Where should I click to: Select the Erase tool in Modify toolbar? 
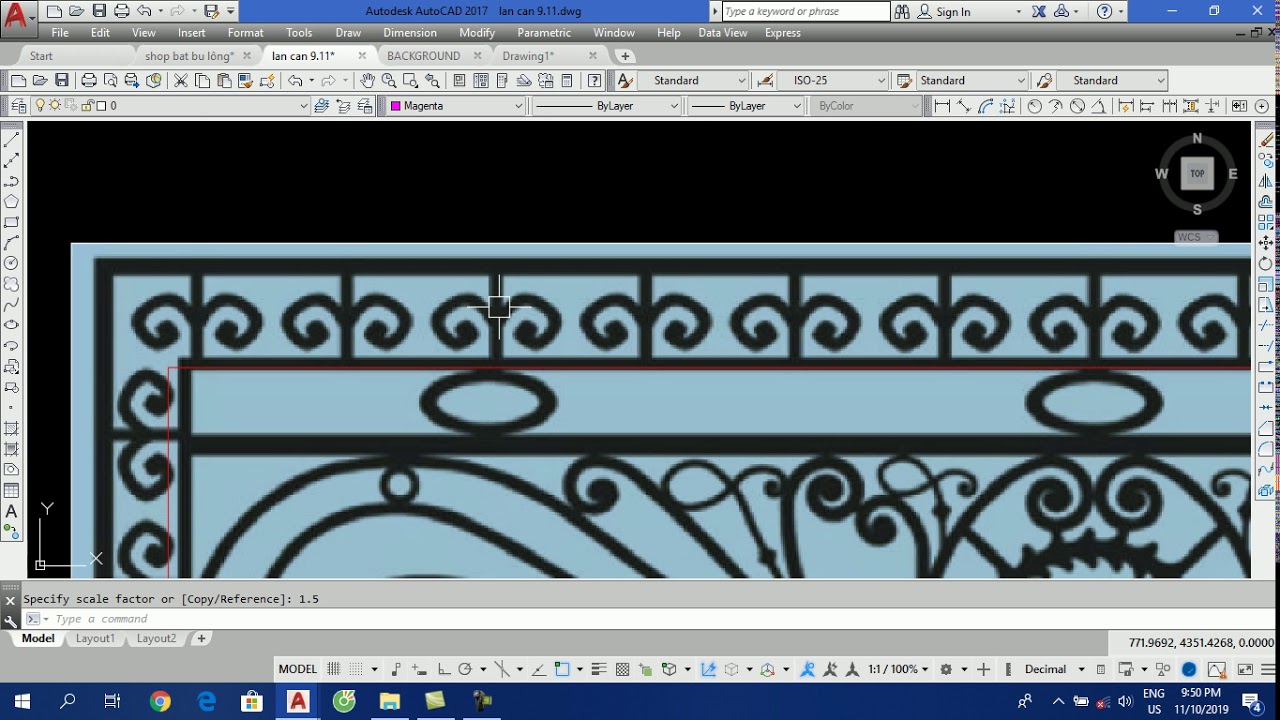pyautogui.click(x=1266, y=140)
